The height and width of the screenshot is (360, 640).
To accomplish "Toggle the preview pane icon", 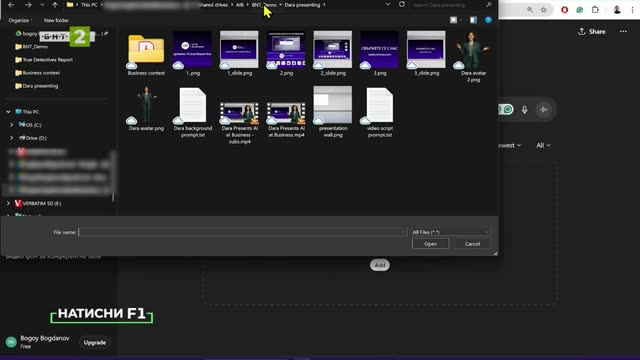I will click(x=473, y=20).
